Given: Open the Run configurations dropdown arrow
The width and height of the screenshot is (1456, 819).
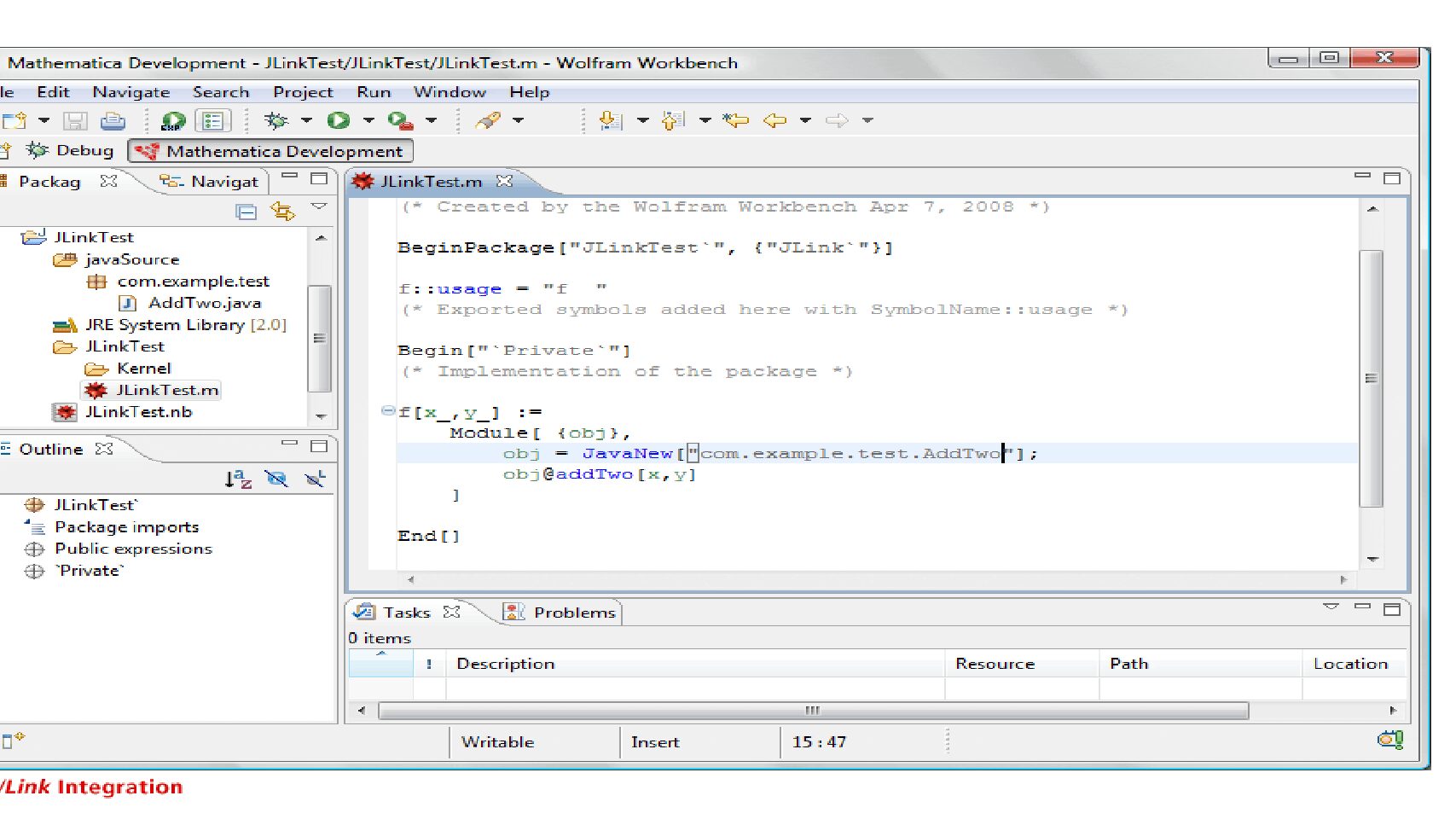Looking at the screenshot, I should 368,121.
